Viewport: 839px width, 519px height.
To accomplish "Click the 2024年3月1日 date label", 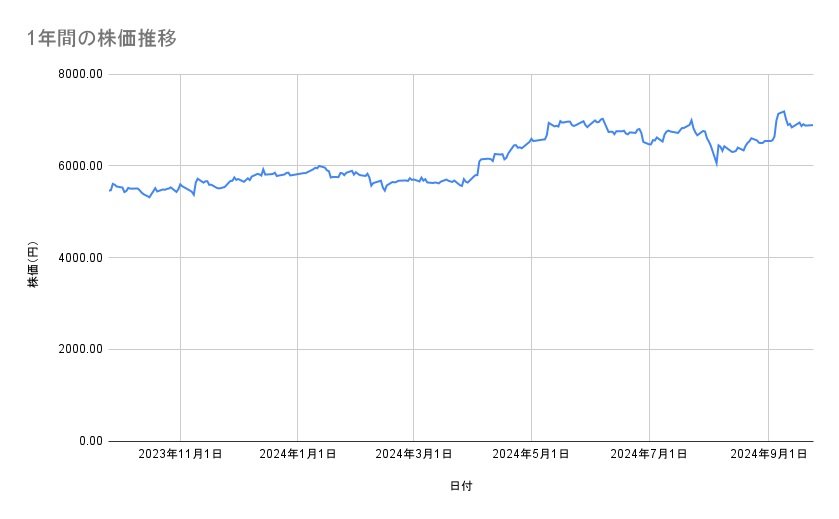I will (x=414, y=454).
